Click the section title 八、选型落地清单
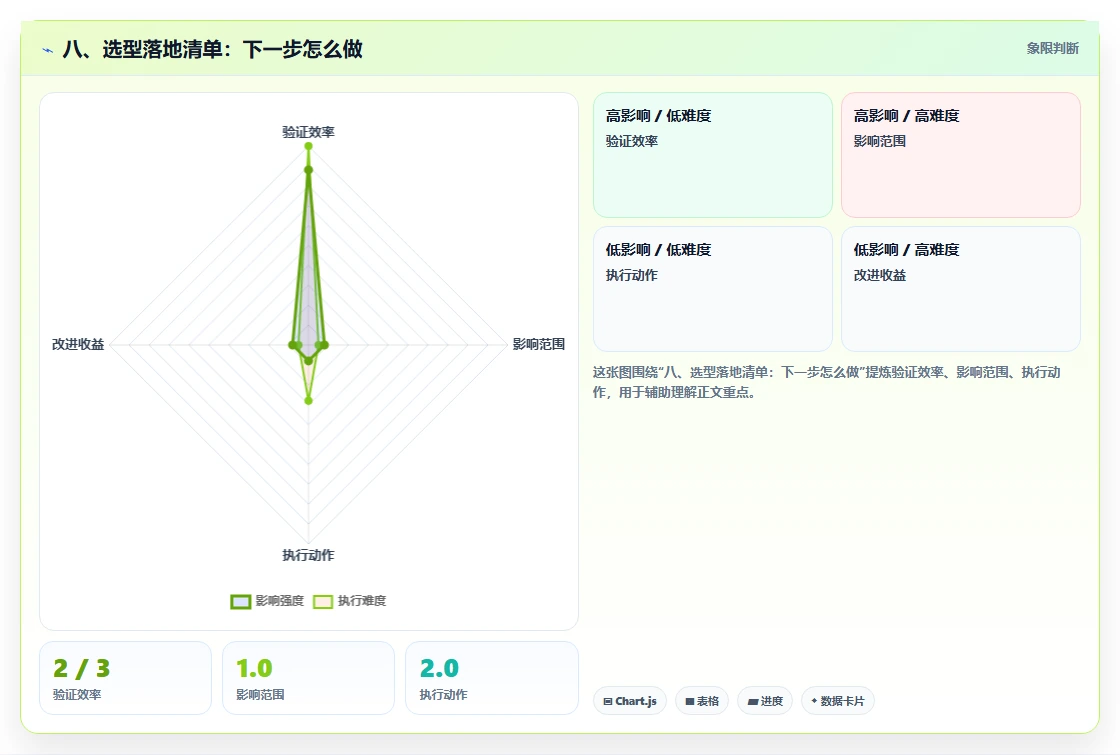 point(213,49)
